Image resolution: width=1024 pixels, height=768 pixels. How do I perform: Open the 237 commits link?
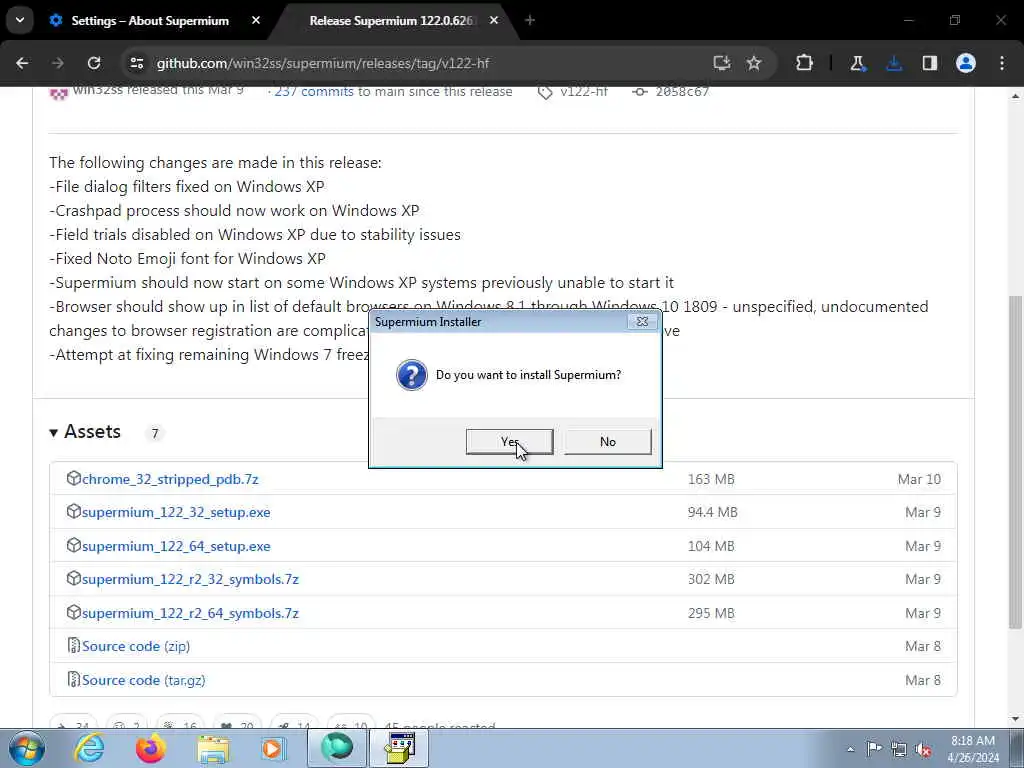(x=313, y=91)
